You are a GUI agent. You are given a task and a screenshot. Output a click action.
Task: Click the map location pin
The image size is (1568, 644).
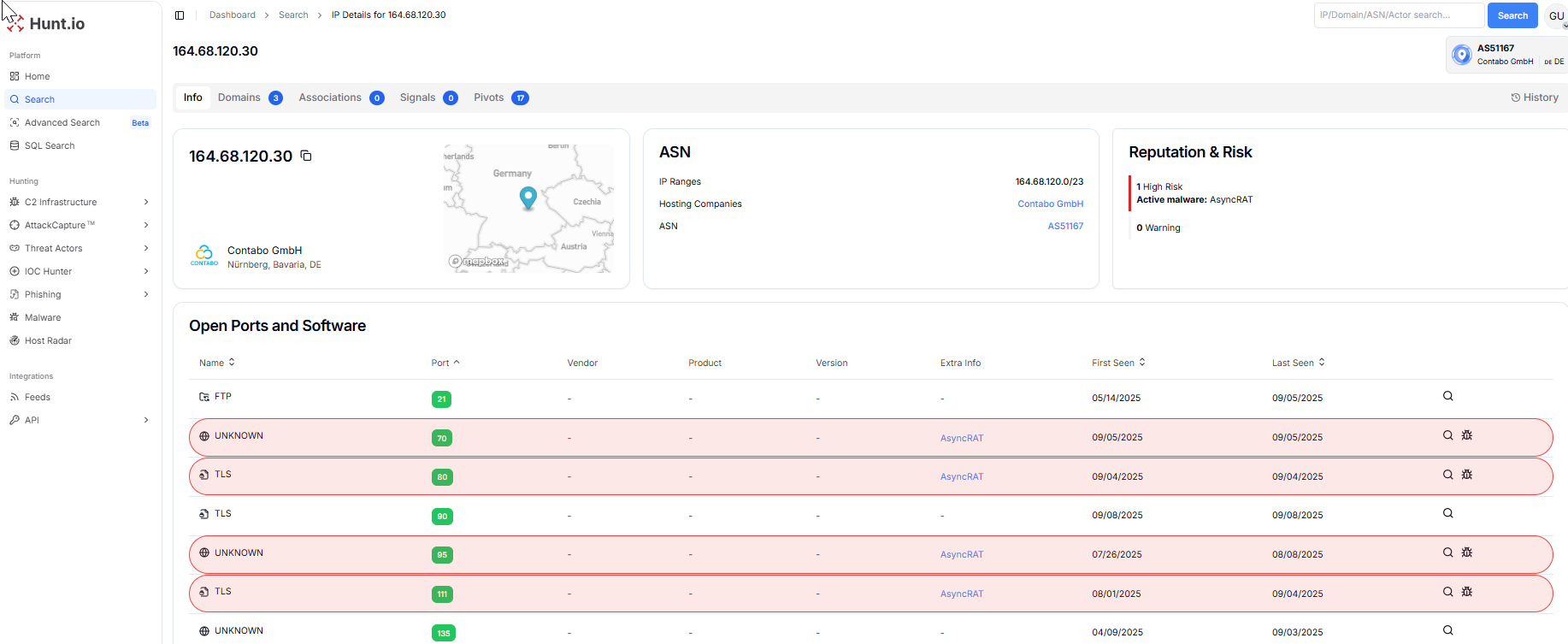528,198
